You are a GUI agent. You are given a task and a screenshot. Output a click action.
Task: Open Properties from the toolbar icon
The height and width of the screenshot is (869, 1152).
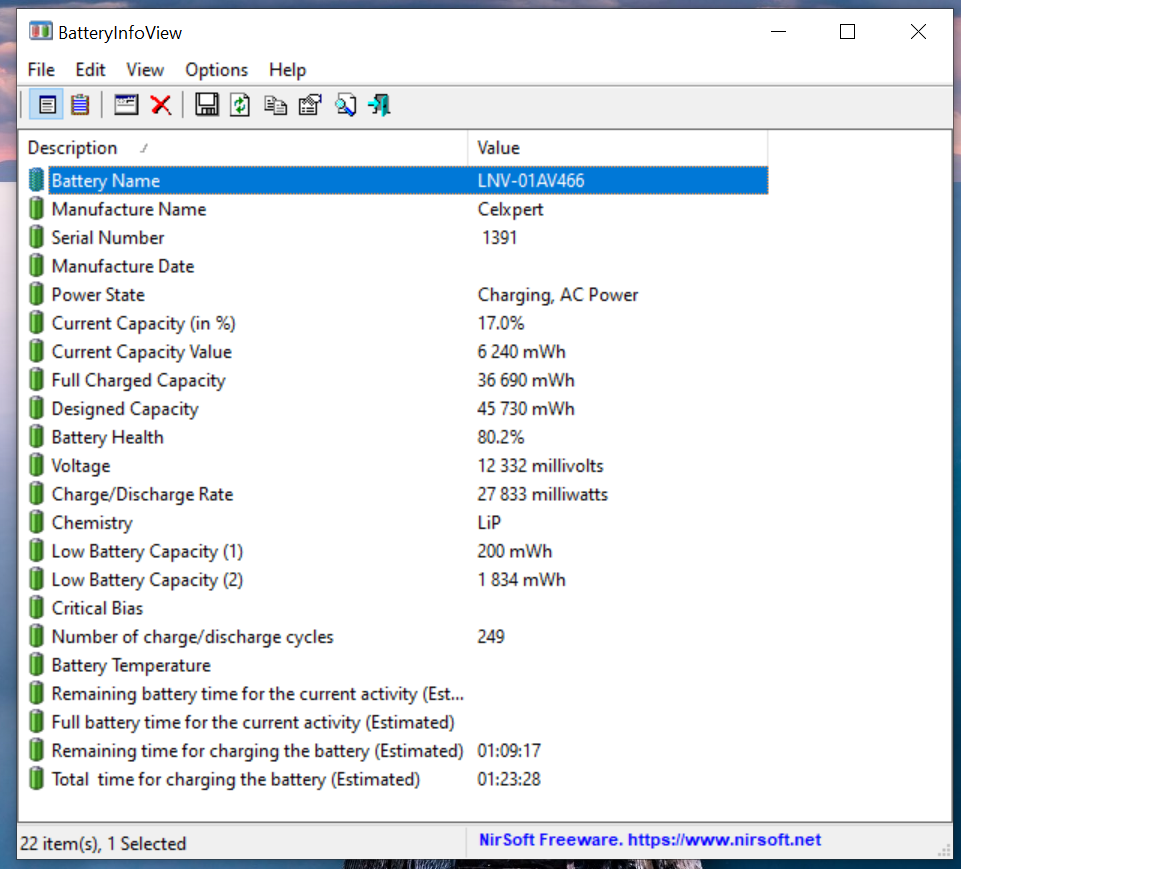click(310, 105)
